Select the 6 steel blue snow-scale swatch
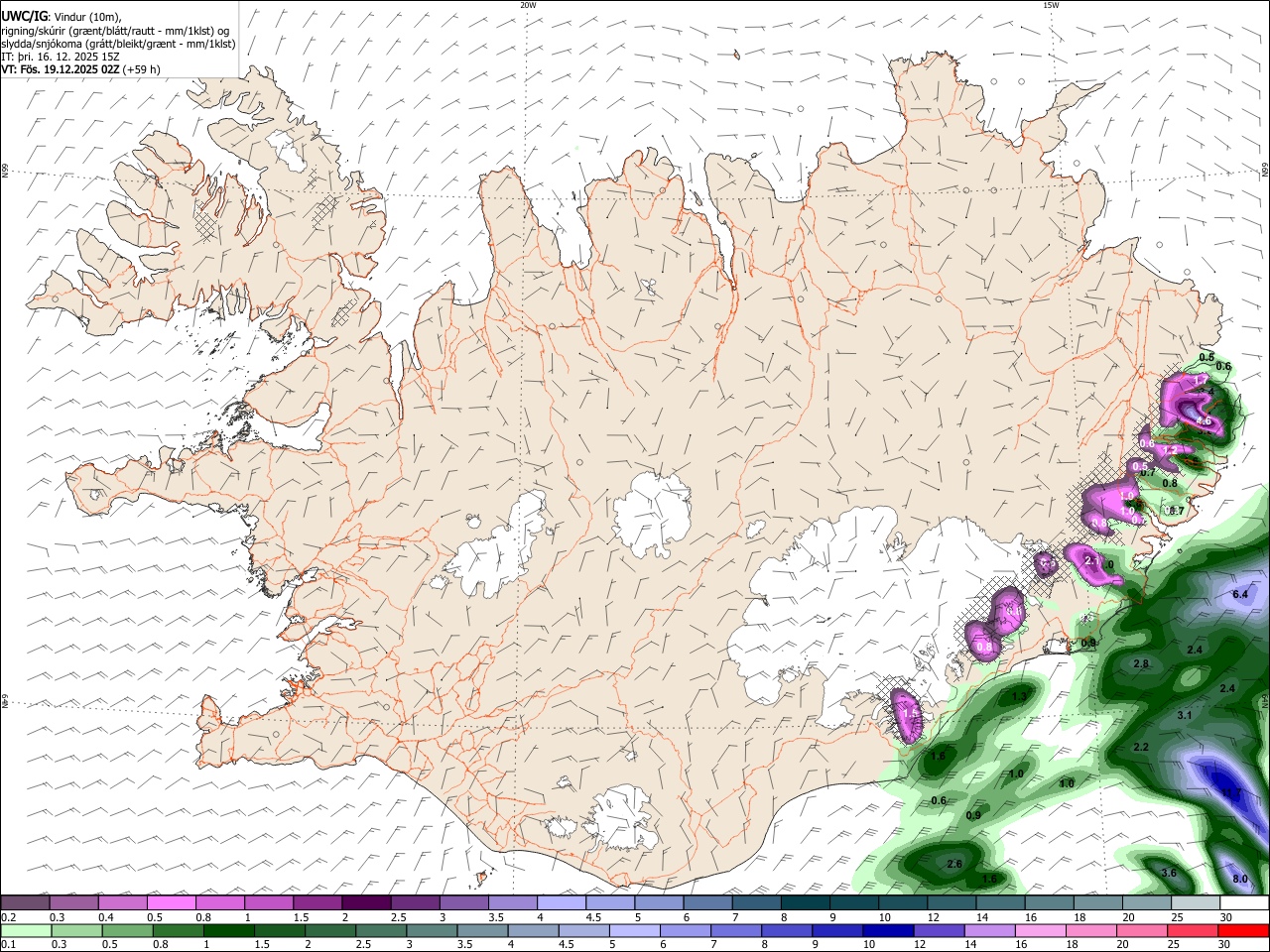The height and width of the screenshot is (952, 1270). pyautogui.click(x=707, y=902)
